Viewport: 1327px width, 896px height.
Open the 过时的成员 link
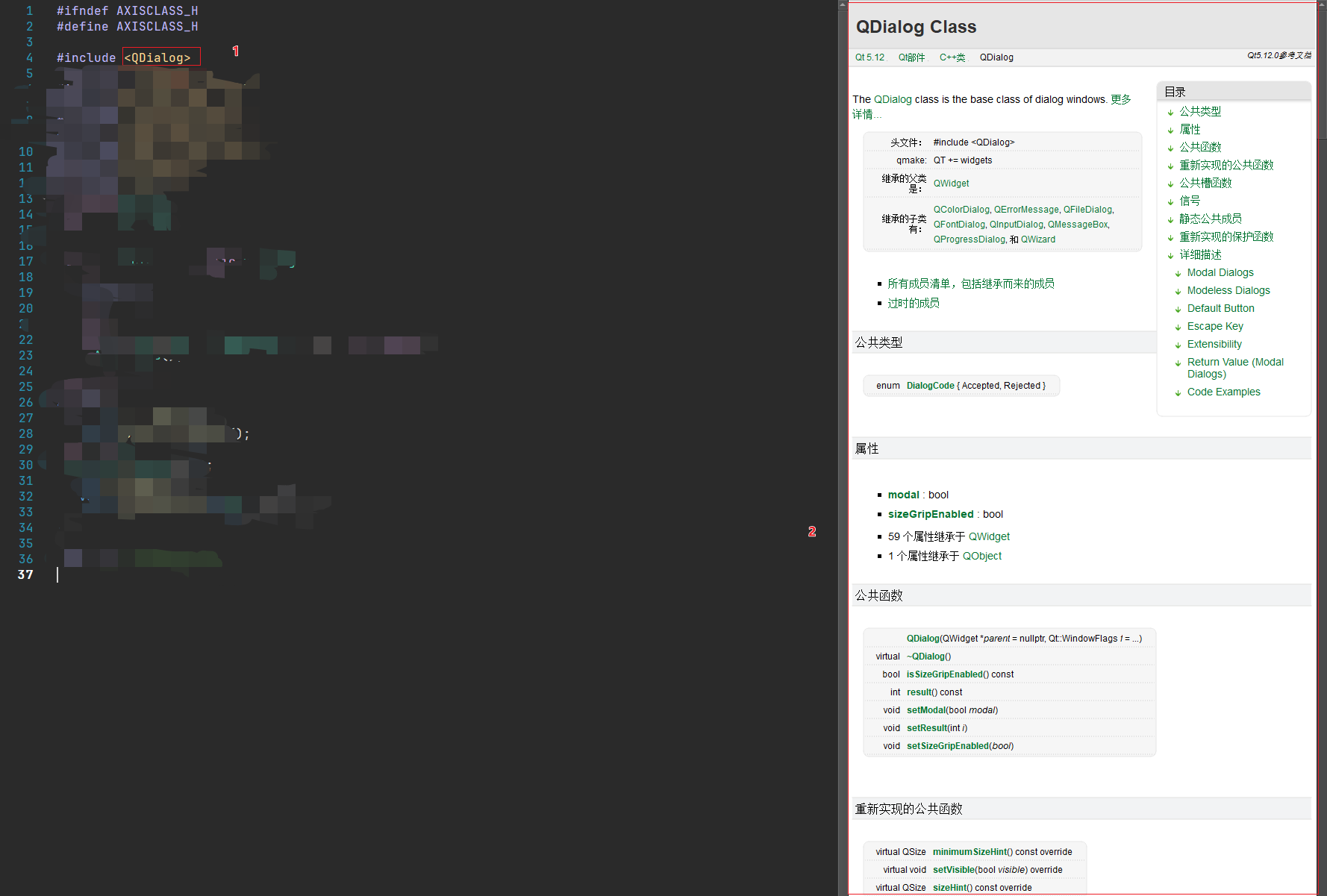tap(914, 303)
